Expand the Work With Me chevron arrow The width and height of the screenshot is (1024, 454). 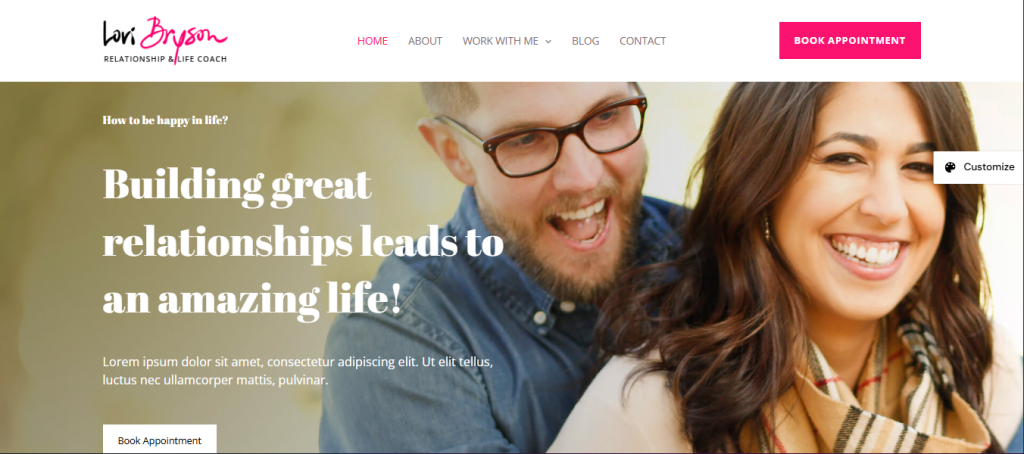coord(549,41)
